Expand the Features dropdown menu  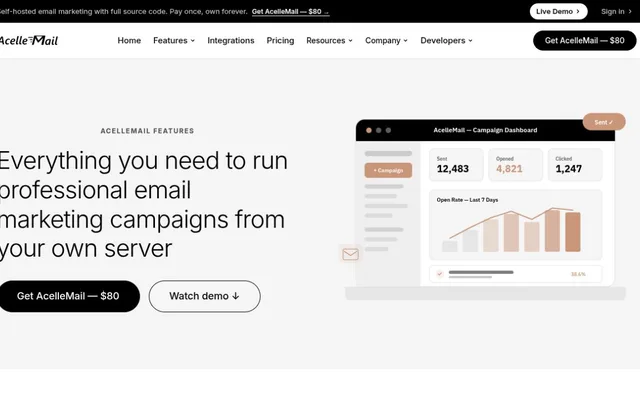tap(174, 40)
